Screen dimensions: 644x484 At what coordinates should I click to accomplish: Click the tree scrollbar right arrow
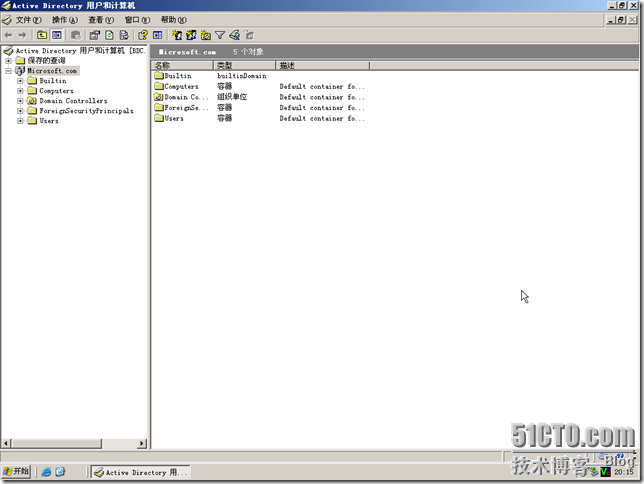pyautogui.click(x=142, y=444)
